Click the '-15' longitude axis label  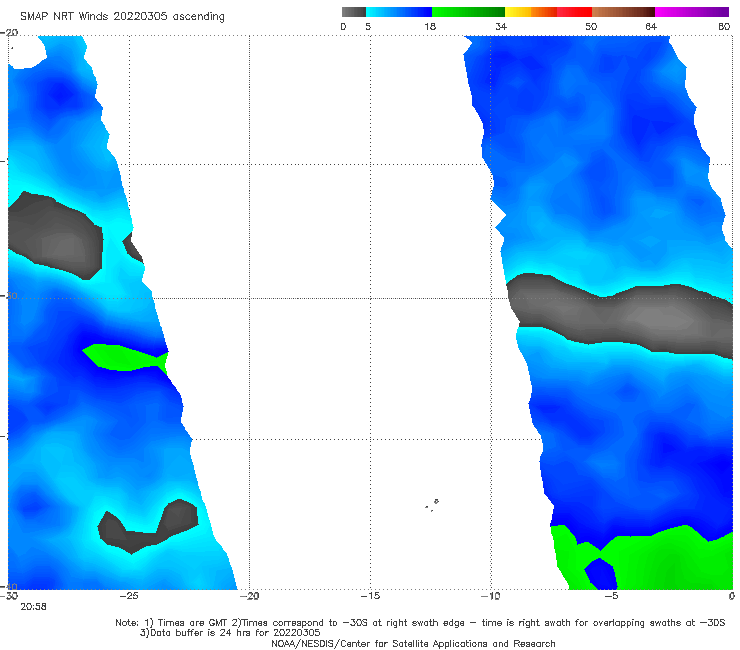tap(370, 596)
